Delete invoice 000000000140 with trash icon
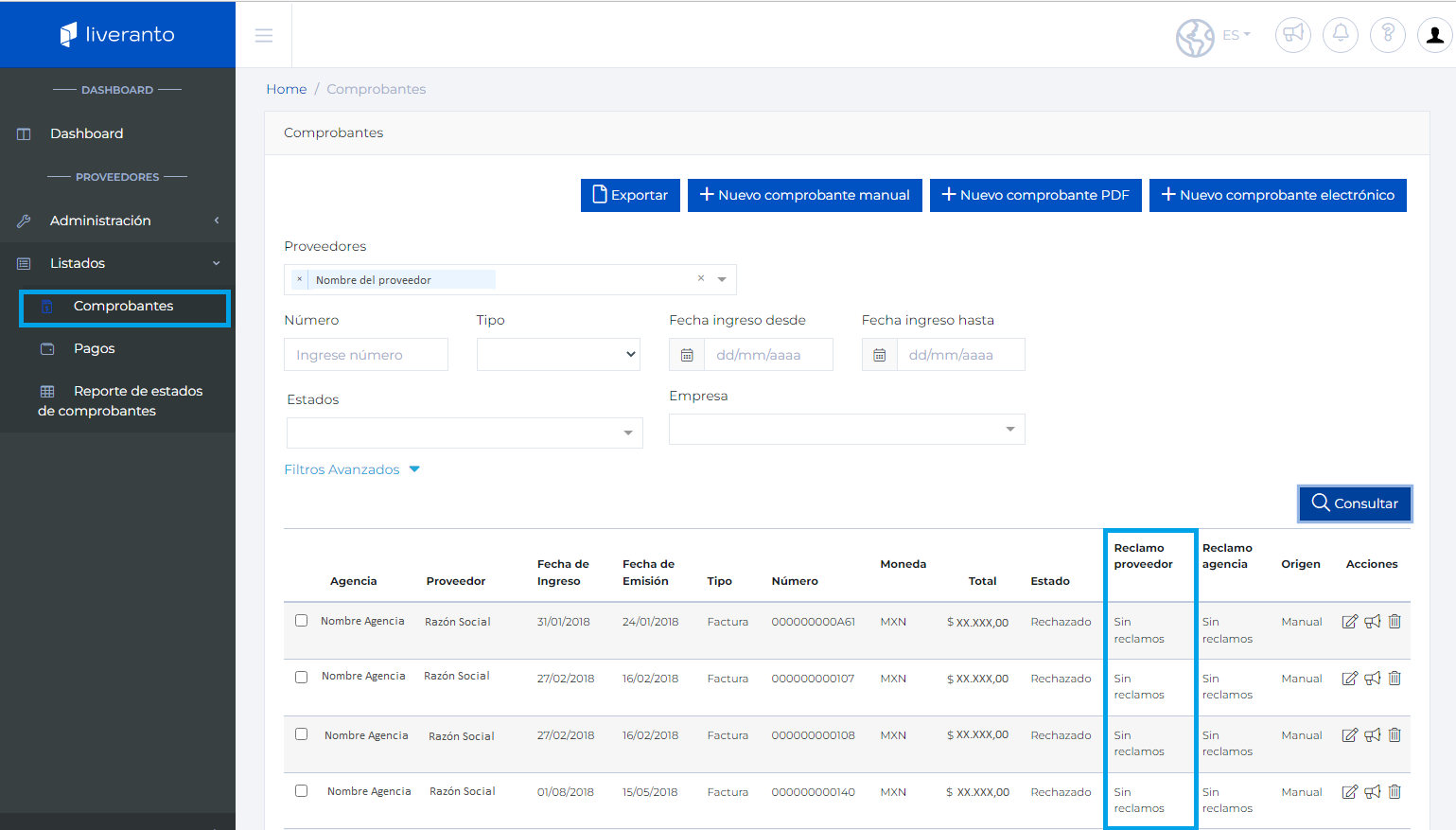This screenshot has height=830, width=1456. [x=1395, y=792]
